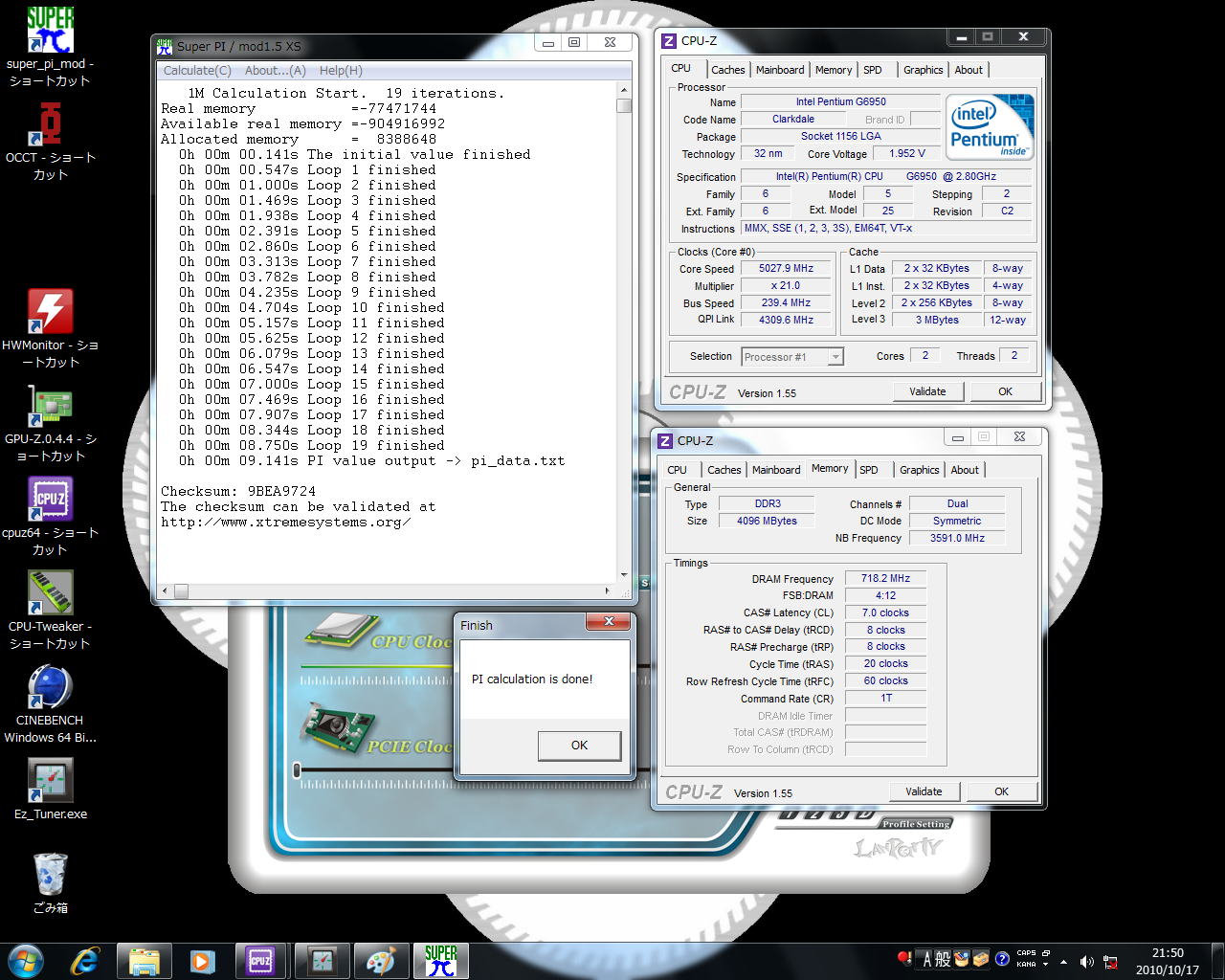Screen dimensions: 1225x980
Task: Open the network status tray icon
Action: 1110,961
